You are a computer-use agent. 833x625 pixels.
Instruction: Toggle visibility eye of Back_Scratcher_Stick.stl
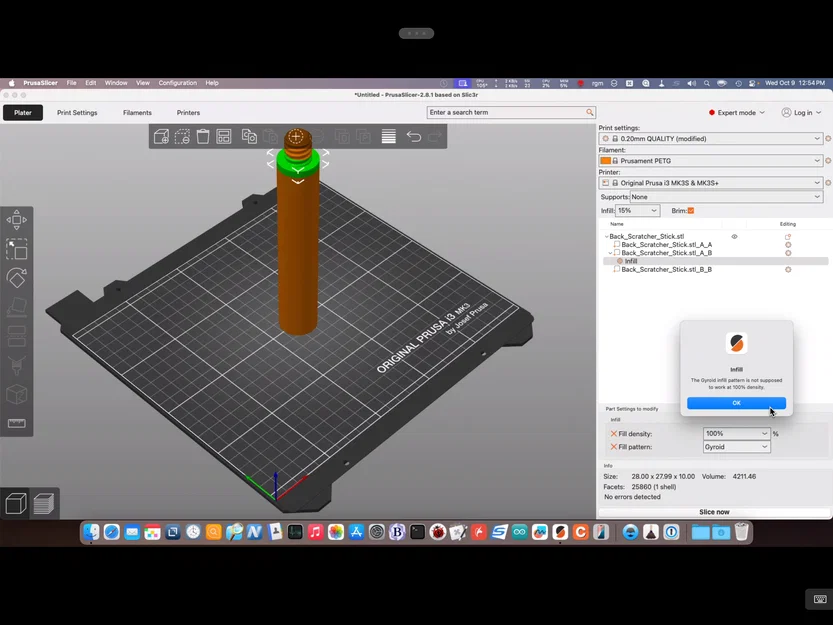coord(734,237)
